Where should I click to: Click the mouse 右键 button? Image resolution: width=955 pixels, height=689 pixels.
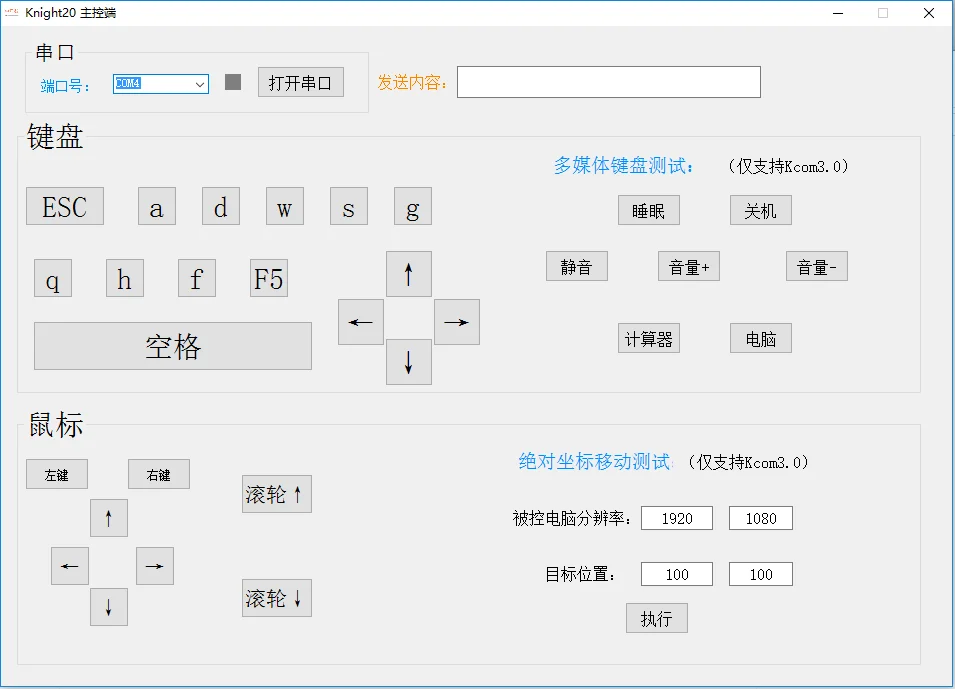point(159,474)
